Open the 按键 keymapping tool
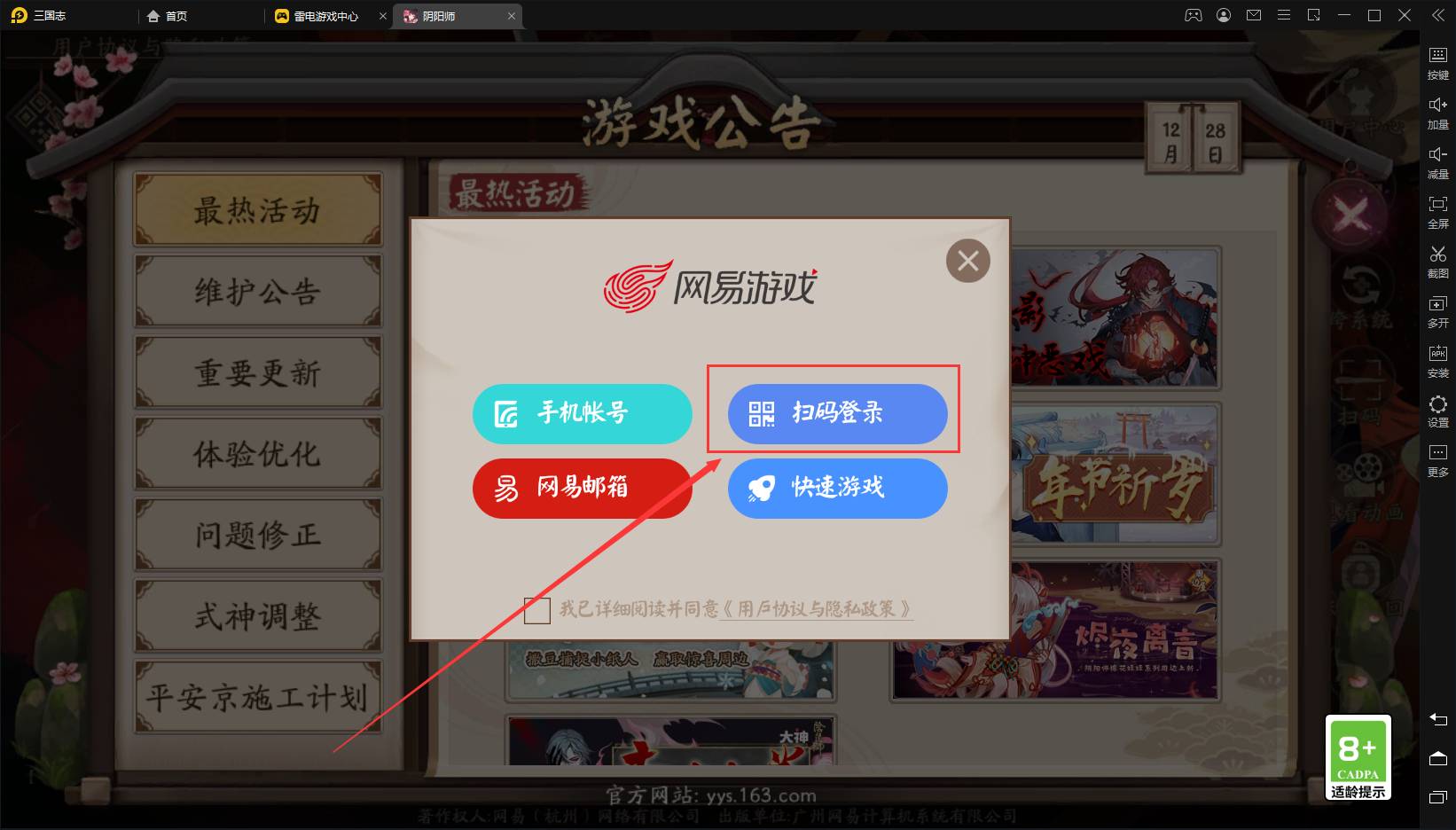This screenshot has width=1456, height=830. [x=1437, y=63]
